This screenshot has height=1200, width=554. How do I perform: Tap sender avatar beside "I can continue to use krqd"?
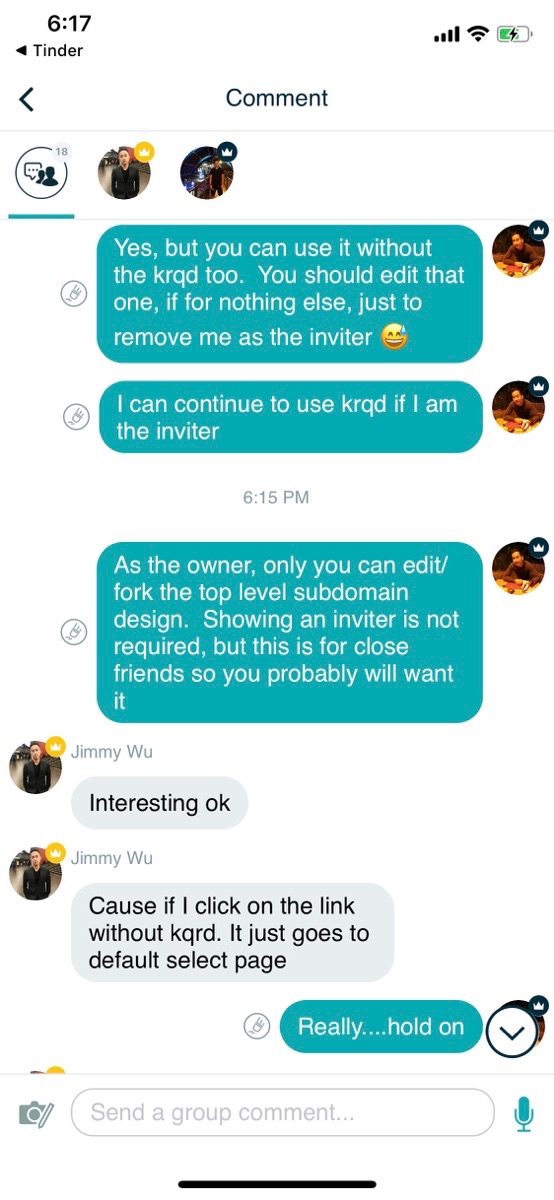point(520,405)
